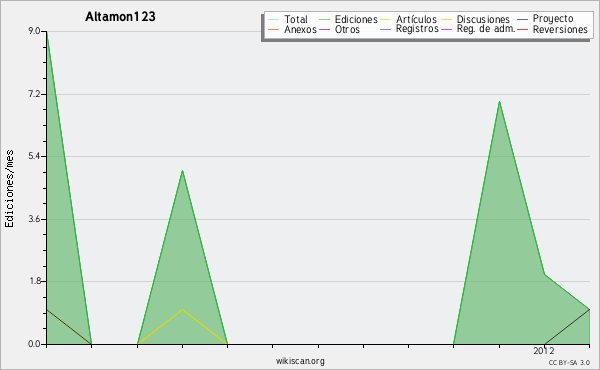Click the Registros legend label
This screenshot has width=600, height=370.
point(417,29)
